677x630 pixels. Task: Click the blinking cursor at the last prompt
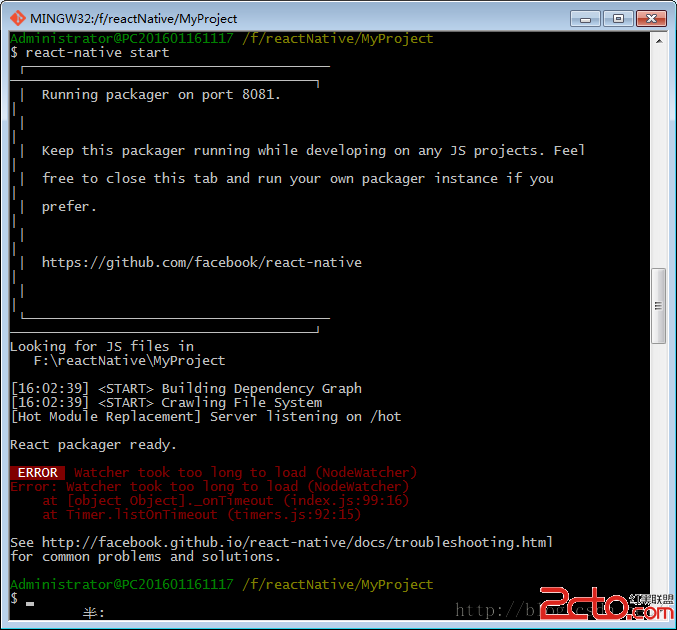(x=30, y=603)
